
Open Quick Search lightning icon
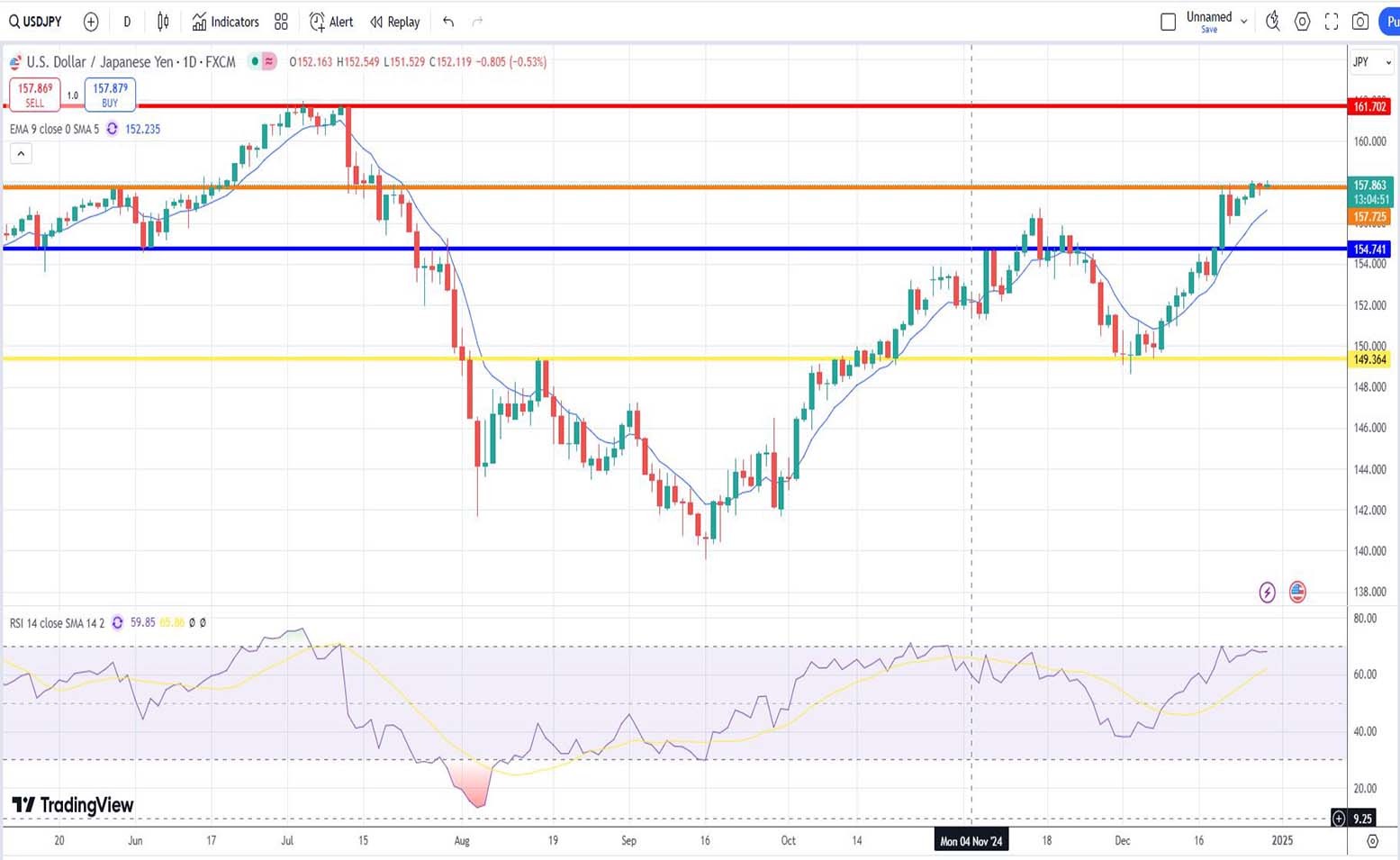(1272, 22)
